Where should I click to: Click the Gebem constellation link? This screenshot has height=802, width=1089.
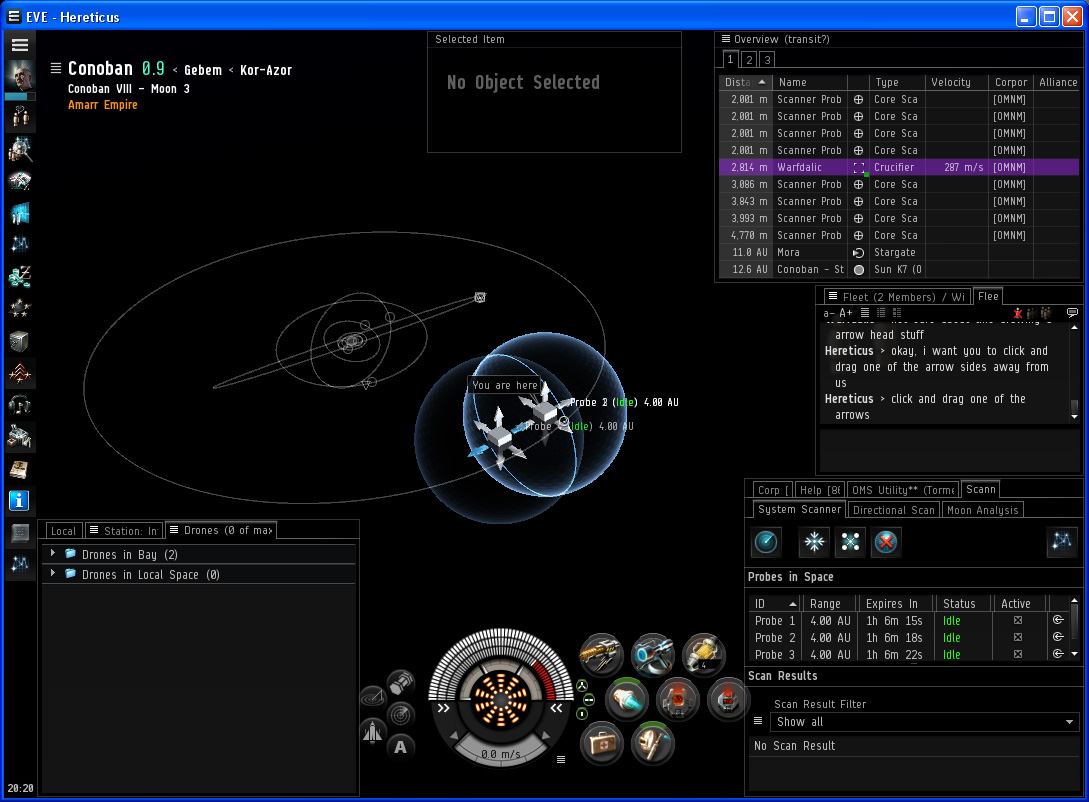203,70
